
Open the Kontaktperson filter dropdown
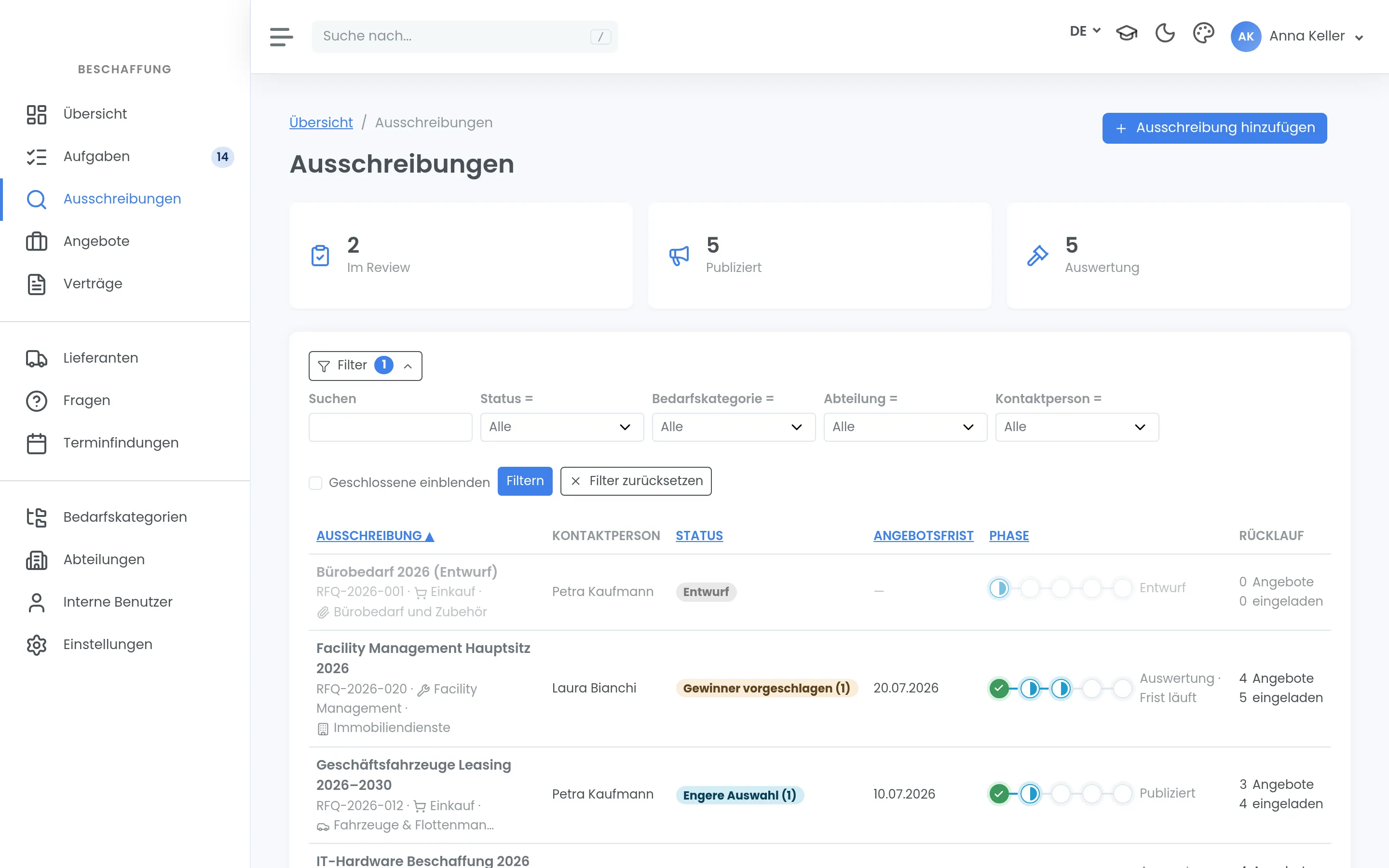tap(1077, 427)
